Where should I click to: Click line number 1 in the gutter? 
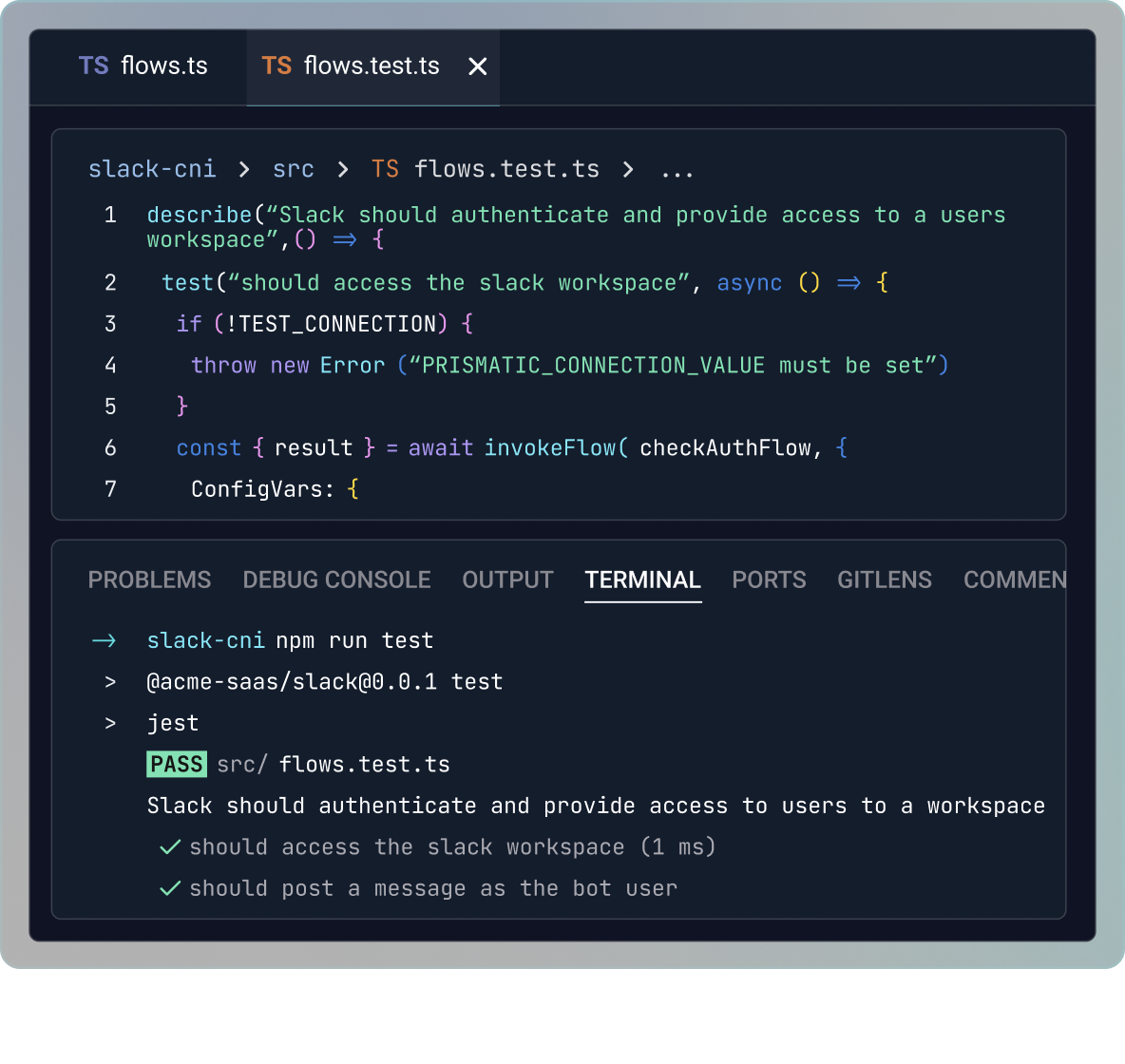[110, 215]
